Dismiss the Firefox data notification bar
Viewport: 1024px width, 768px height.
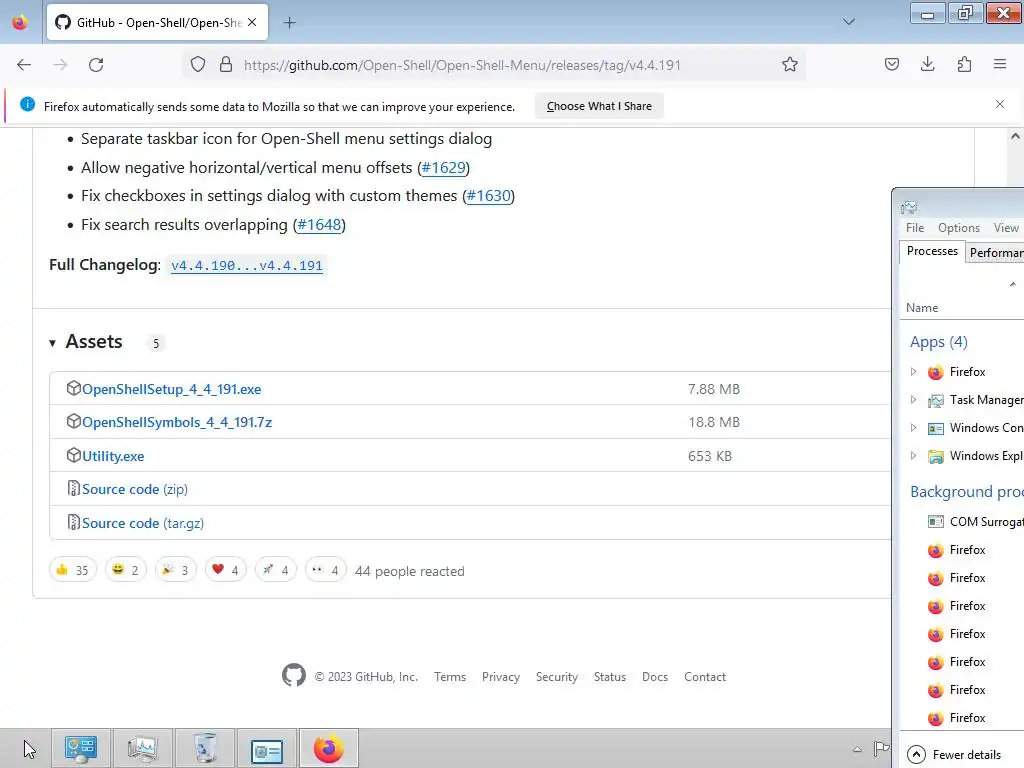[x=1000, y=104]
